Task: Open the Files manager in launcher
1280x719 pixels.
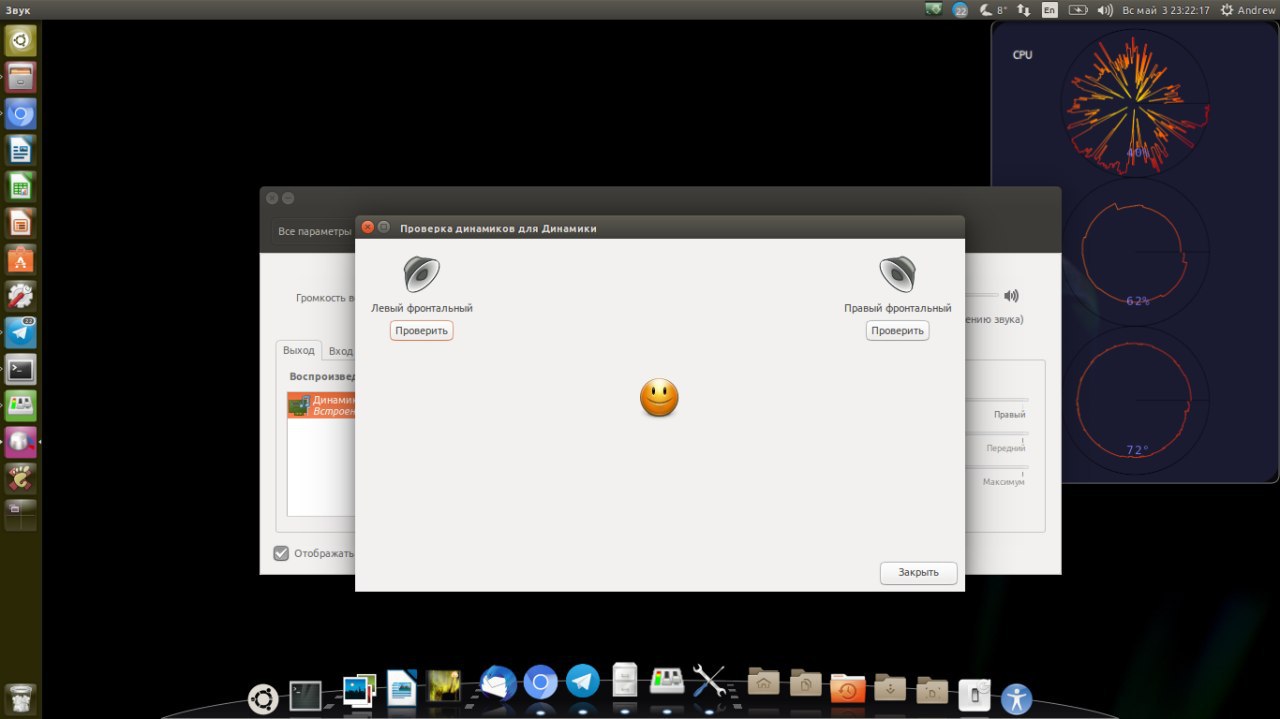Action: click(21, 77)
